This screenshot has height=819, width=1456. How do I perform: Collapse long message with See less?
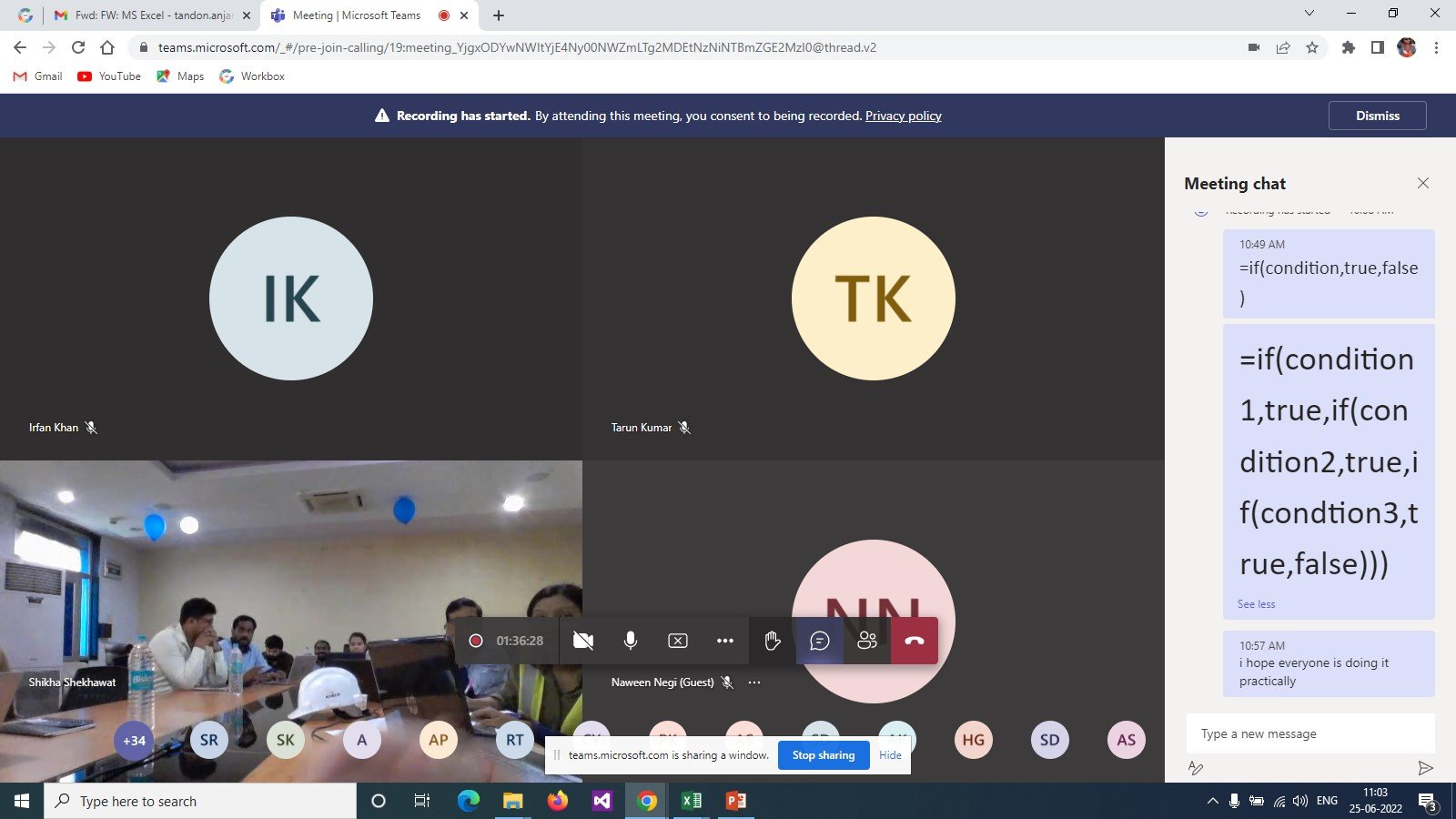(x=1256, y=604)
